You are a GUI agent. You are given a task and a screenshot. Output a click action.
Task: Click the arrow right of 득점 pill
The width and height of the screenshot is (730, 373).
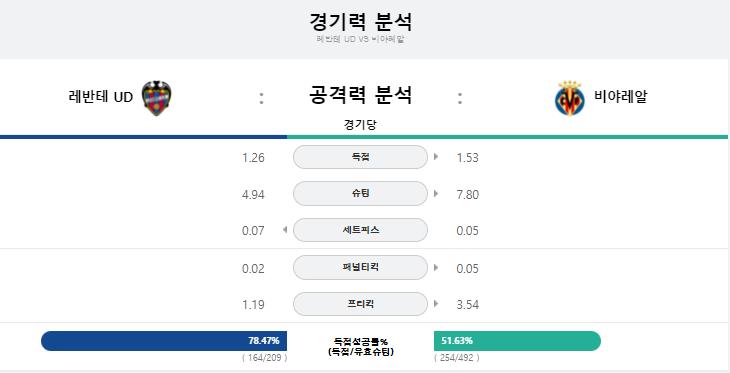coord(436,157)
